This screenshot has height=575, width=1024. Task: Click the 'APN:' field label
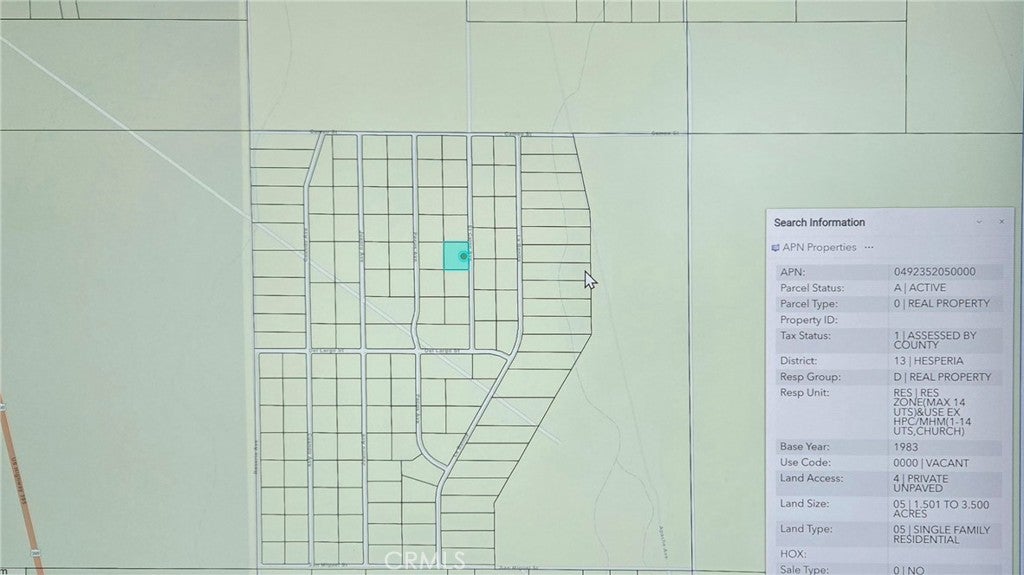792,272
